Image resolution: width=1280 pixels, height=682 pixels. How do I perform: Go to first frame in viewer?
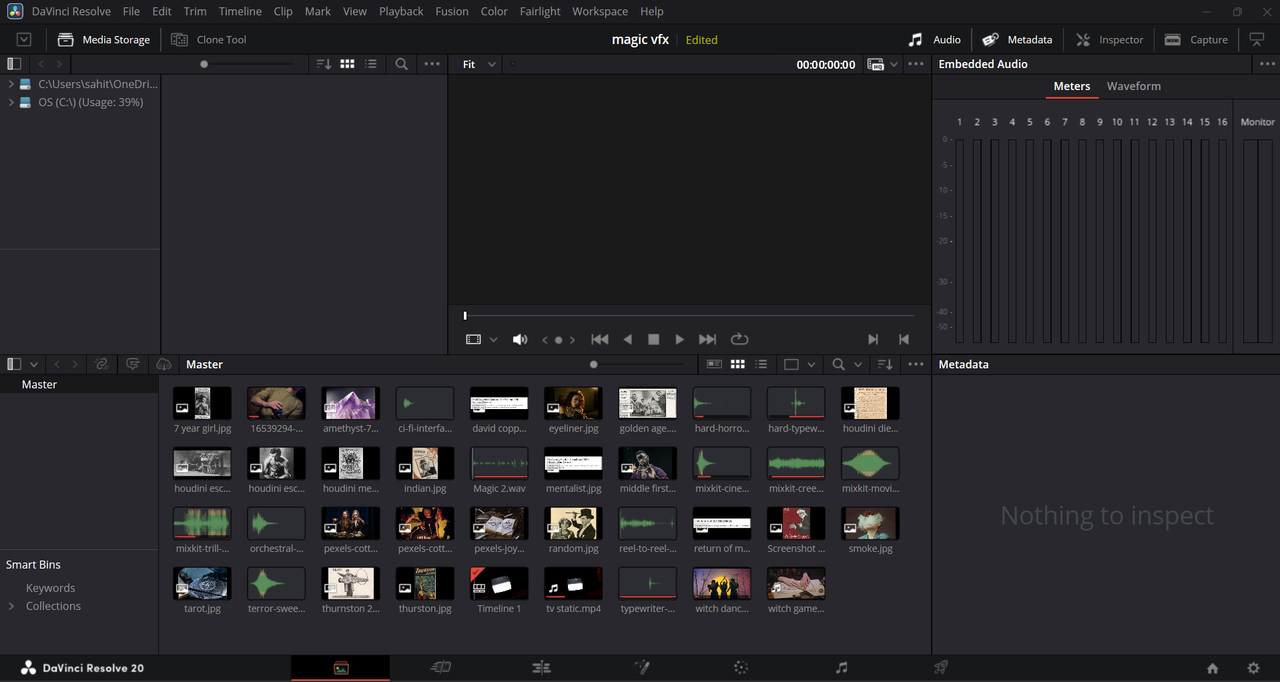[x=599, y=339]
